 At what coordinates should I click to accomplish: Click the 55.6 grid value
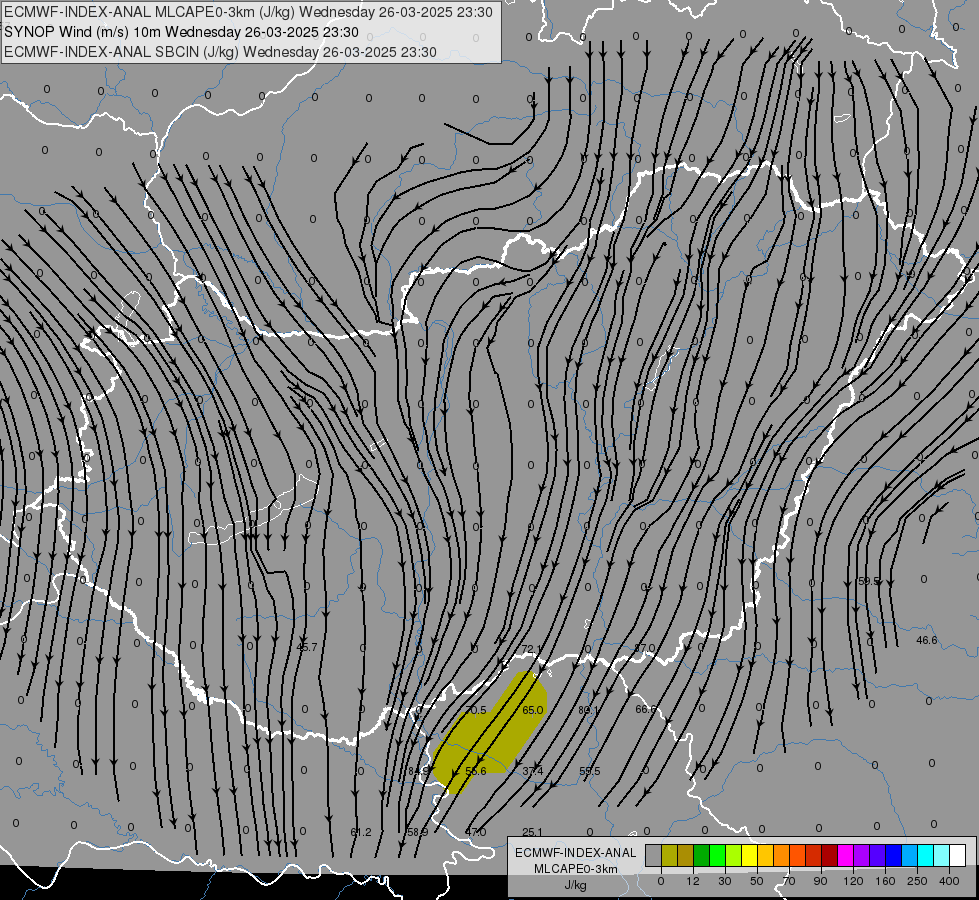point(476,771)
